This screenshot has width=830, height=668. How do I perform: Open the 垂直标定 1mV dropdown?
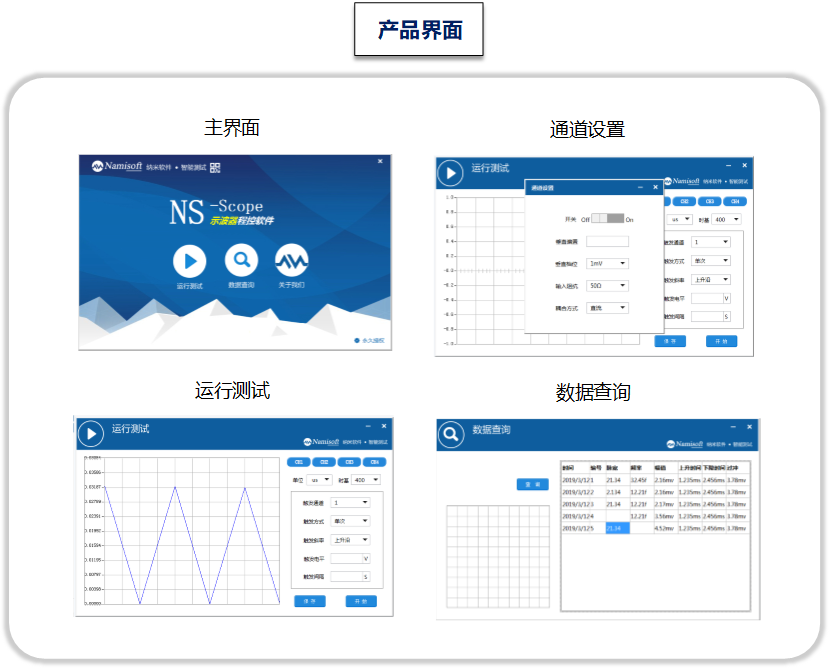609,261
